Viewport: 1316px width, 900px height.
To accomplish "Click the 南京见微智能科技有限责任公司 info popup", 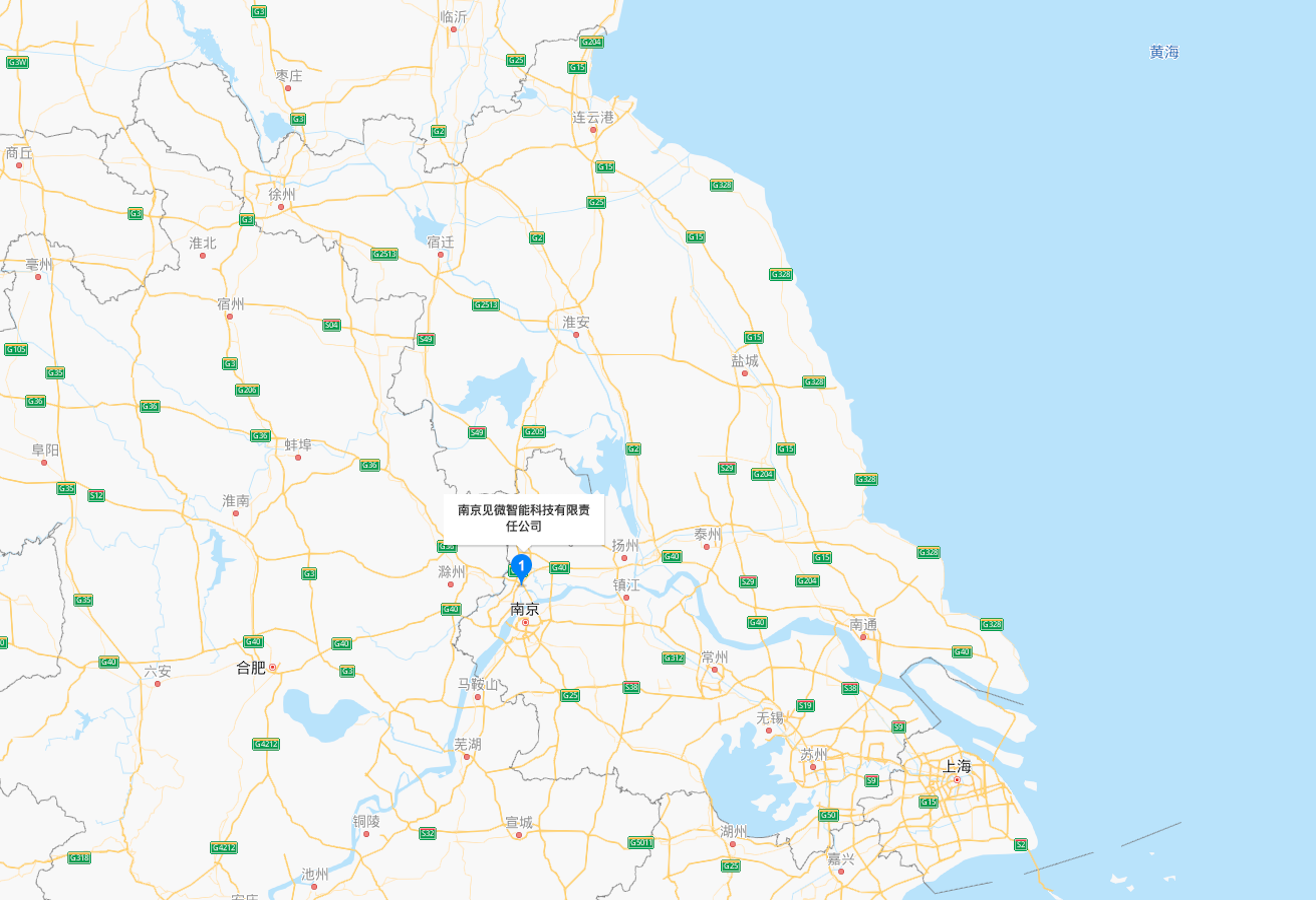I will (x=524, y=518).
